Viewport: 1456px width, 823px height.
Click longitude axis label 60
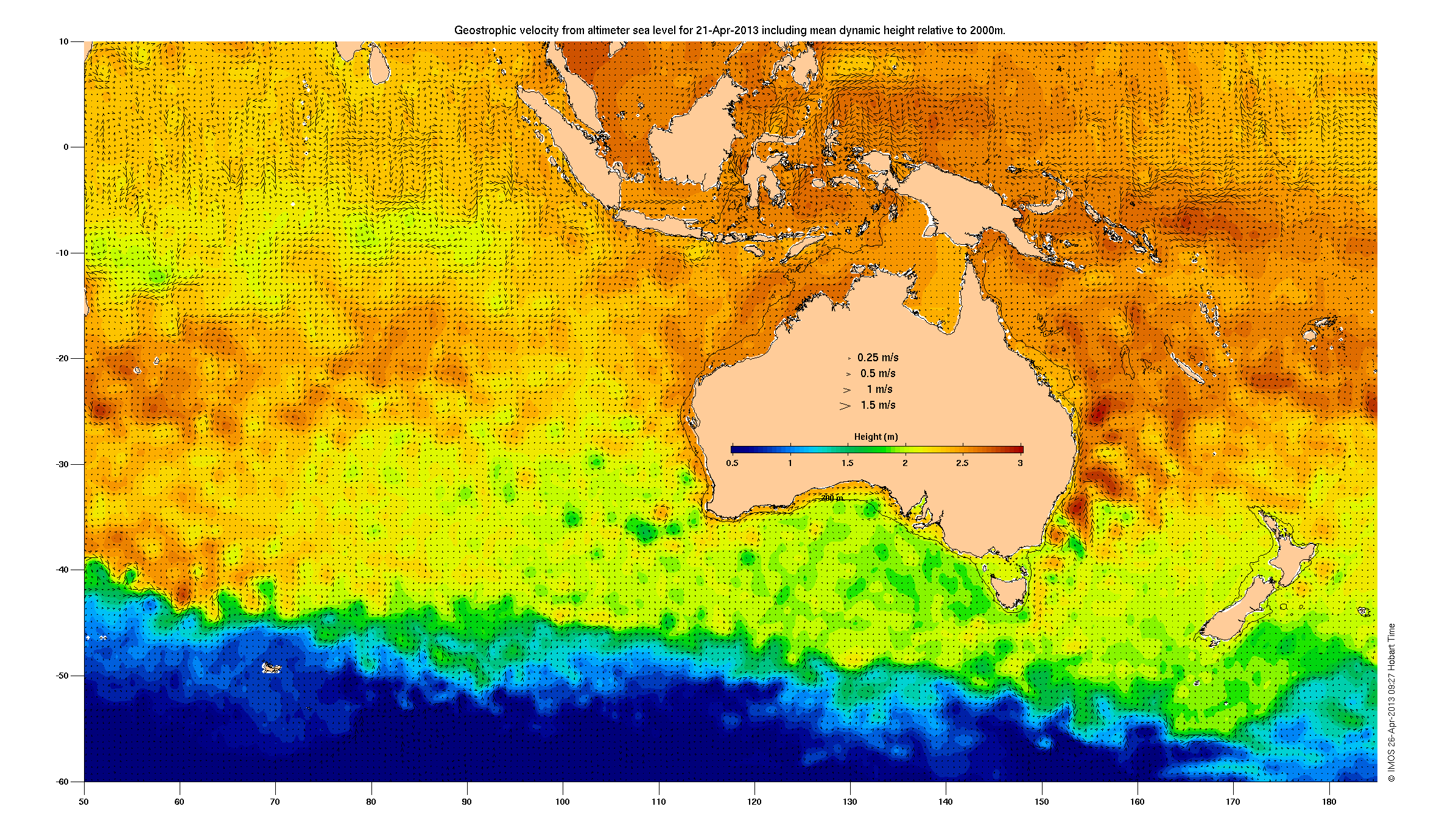179,802
